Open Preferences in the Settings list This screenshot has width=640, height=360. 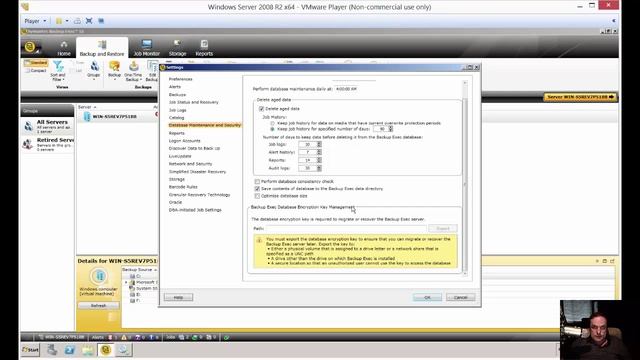point(180,79)
